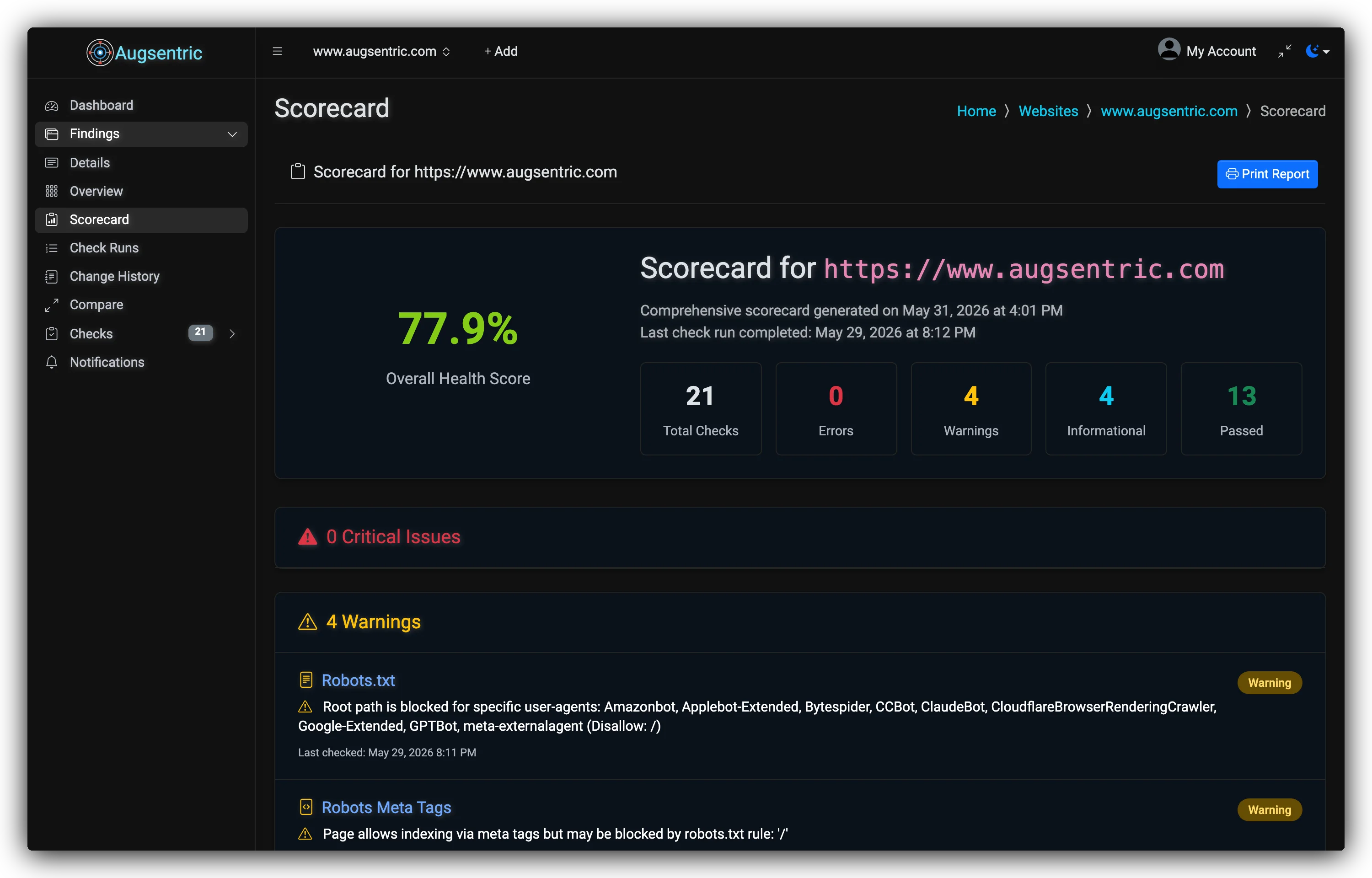Click the Print Report button

coord(1267,174)
